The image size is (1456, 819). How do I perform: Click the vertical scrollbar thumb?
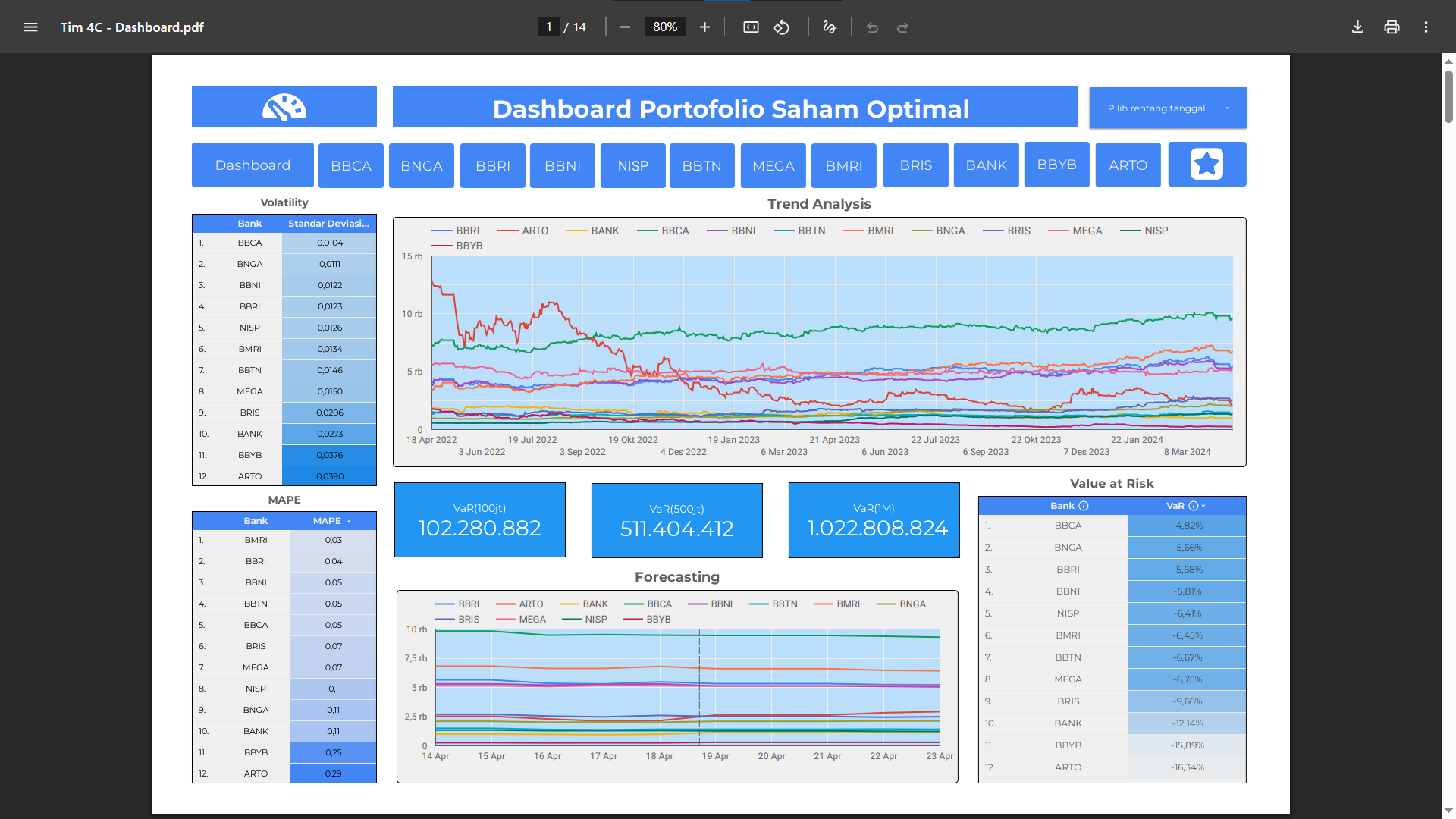[1448, 95]
